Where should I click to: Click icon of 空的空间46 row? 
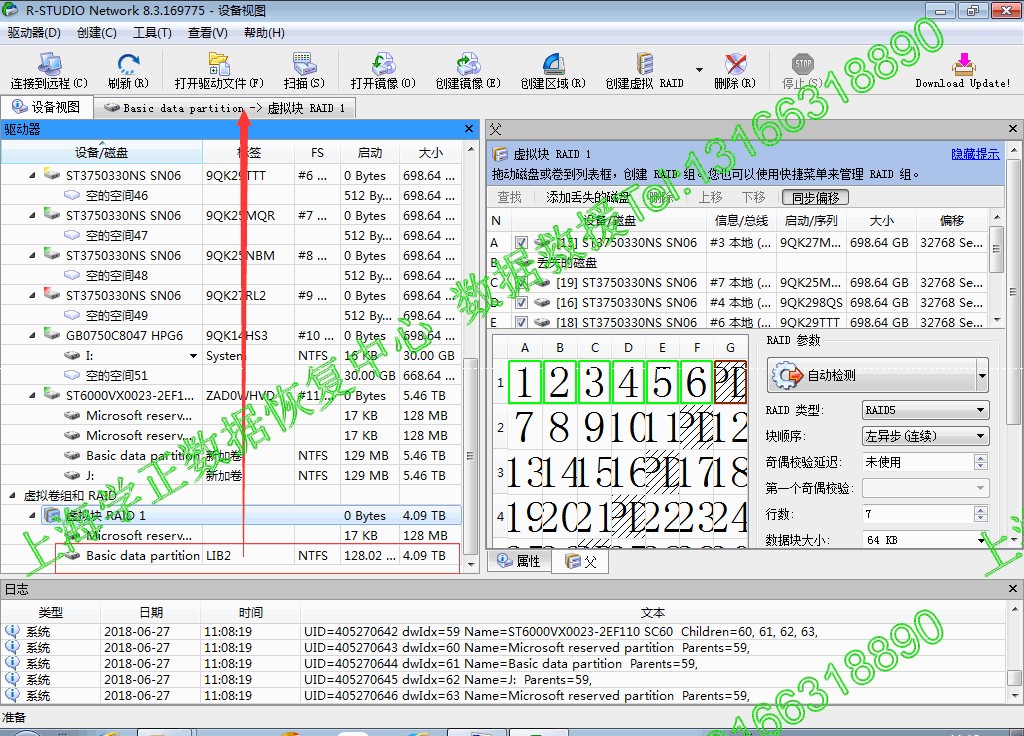(x=72, y=195)
